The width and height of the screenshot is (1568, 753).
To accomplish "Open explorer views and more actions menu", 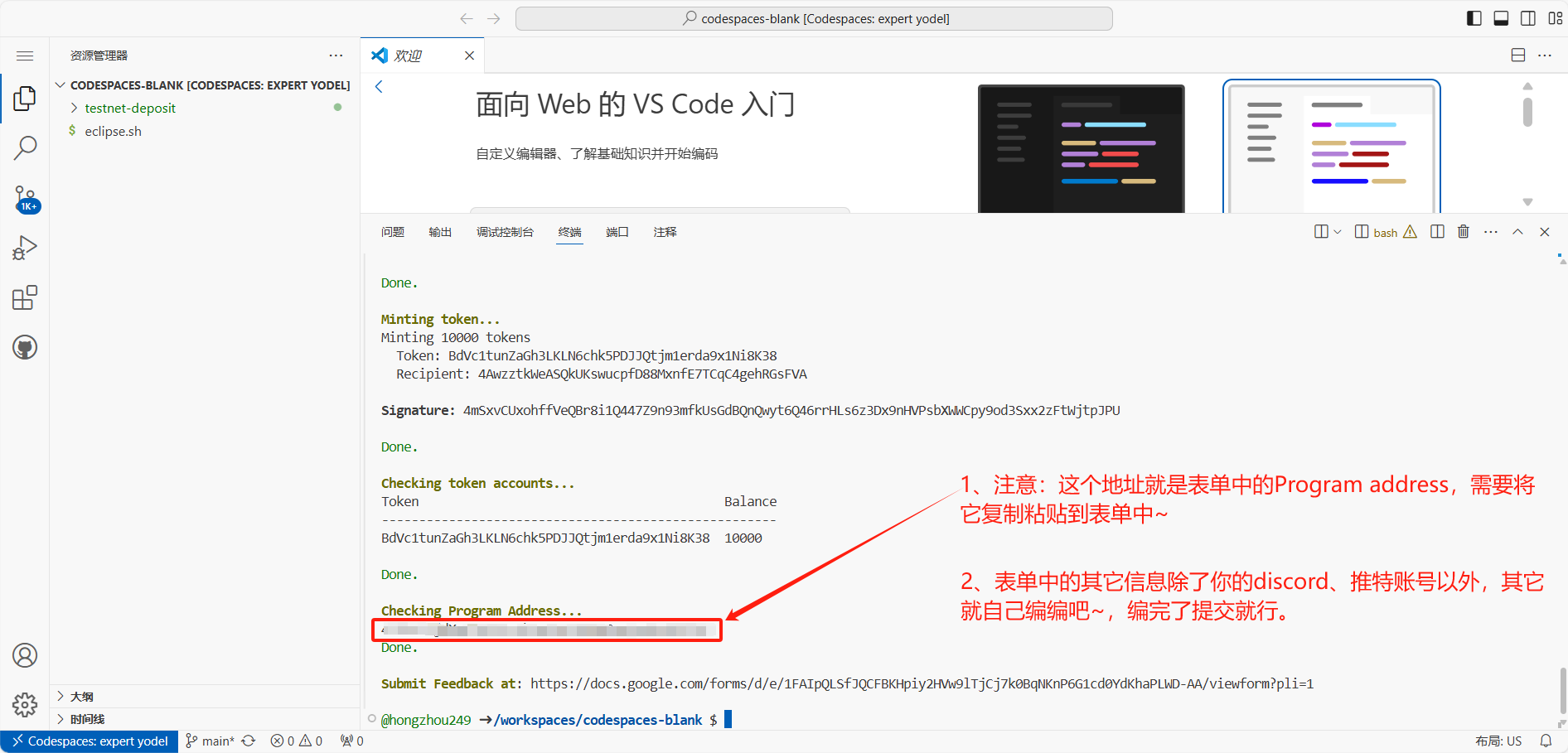I will pos(336,56).
